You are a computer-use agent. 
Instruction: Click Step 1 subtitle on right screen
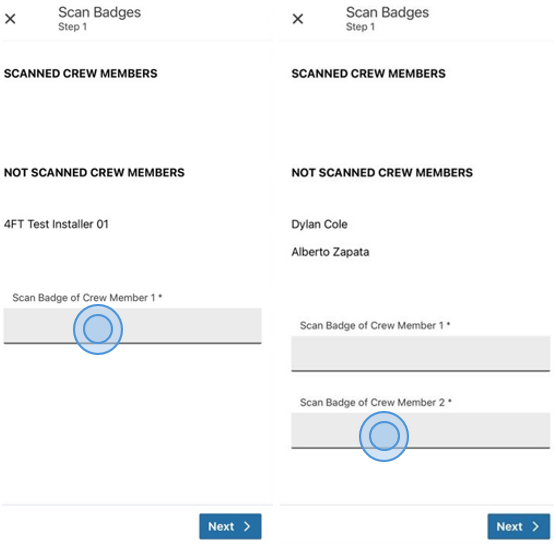pyautogui.click(x=360, y=27)
